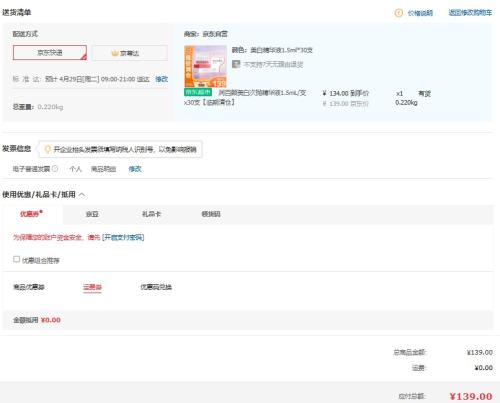Click the price explanation info icon
Viewport: 500px width, 403px height.
tap(398, 13)
